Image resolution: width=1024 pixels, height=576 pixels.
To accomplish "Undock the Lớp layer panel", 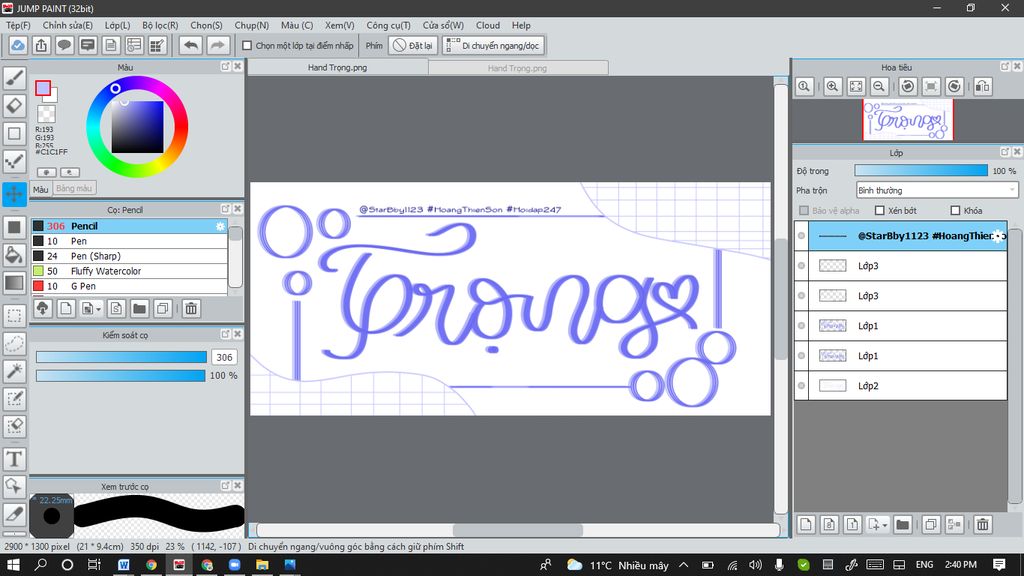I will (1005, 152).
